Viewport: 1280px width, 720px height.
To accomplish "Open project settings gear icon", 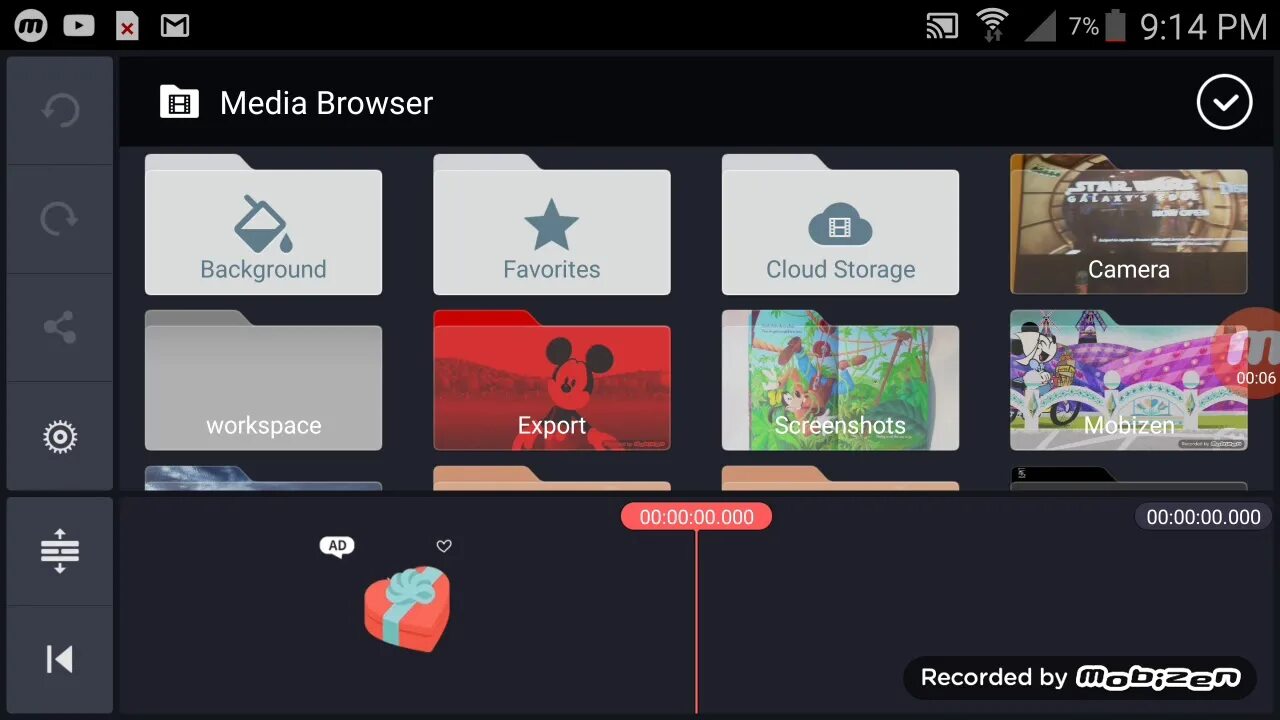I will tap(60, 437).
